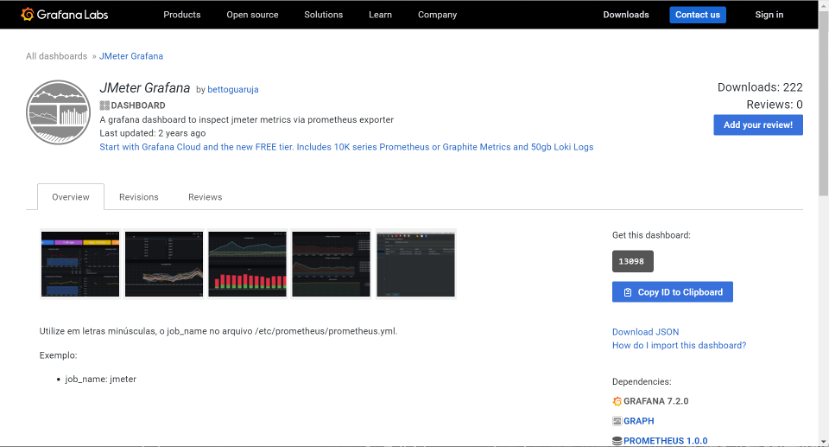Click the job_name: jmeter list item

(x=101, y=379)
